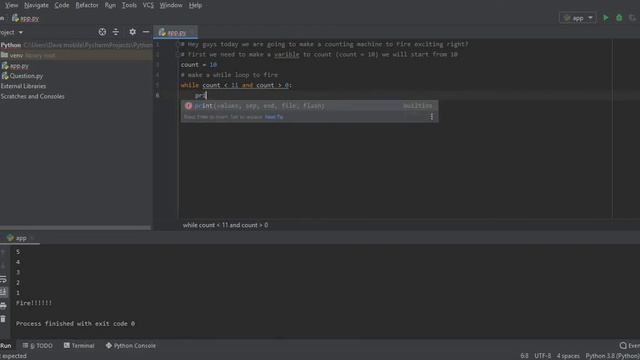
Task: Select app.py in the breadcrumb bar
Action: 26,18
